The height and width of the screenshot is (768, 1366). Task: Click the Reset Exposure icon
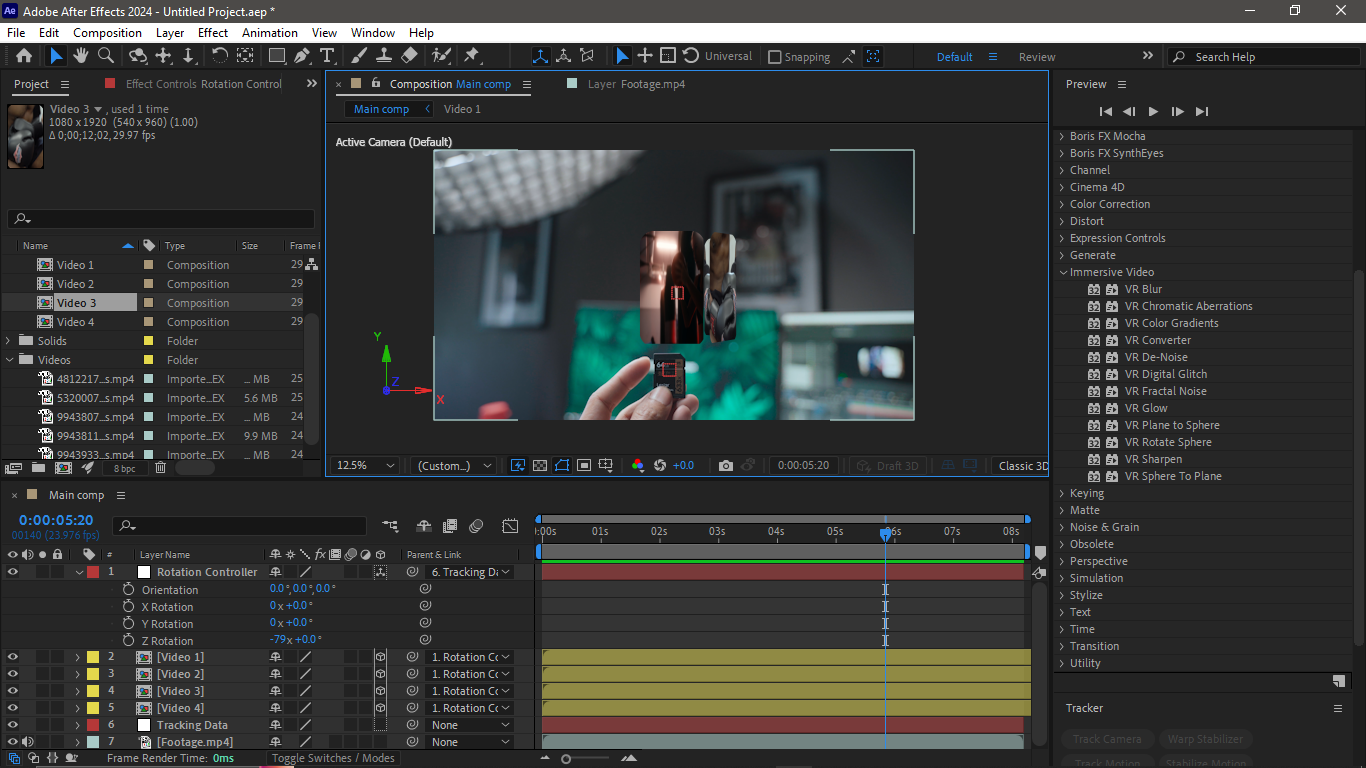[x=660, y=466]
